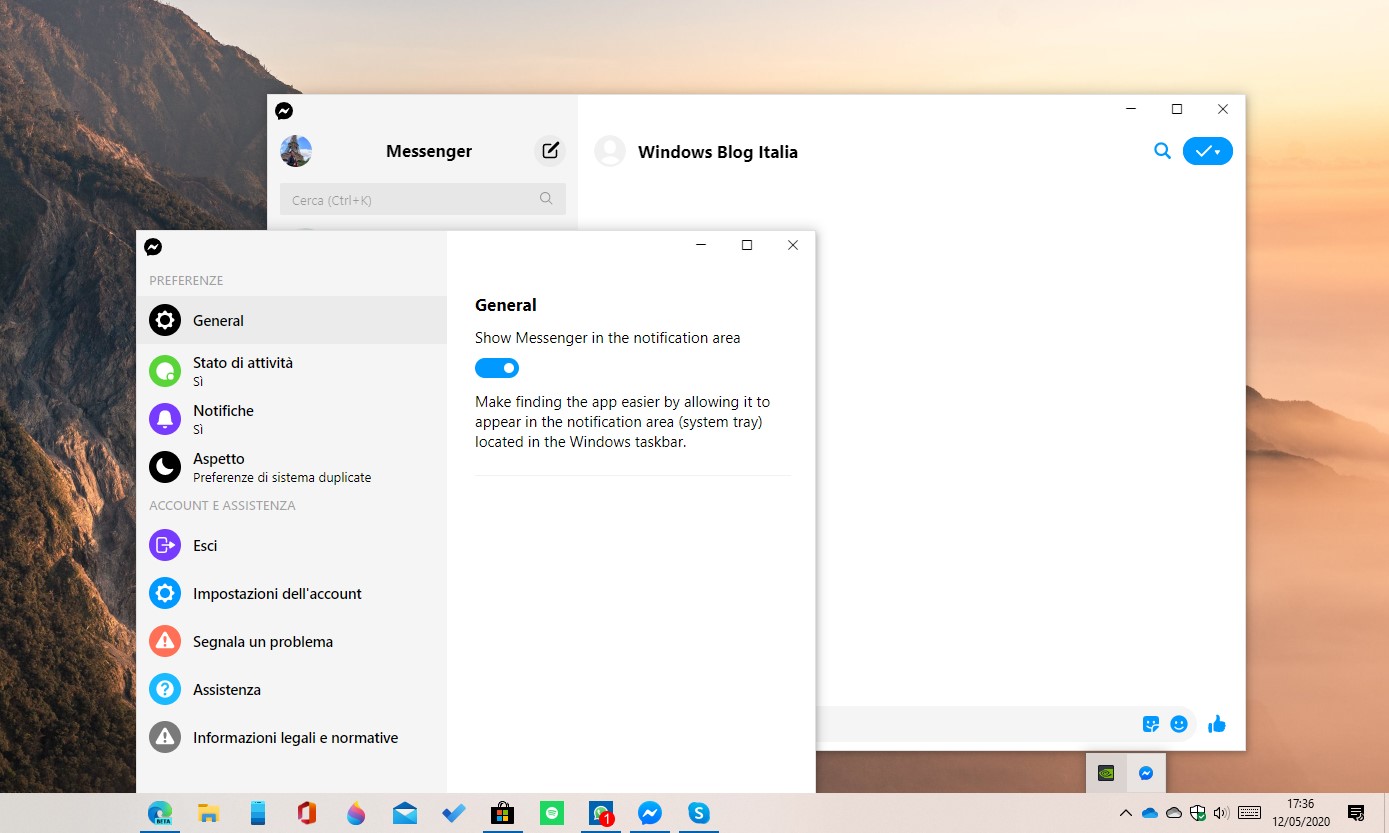Image resolution: width=1389 pixels, height=833 pixels.
Task: Click Messenger logo in preferences title bar
Action: pos(153,246)
